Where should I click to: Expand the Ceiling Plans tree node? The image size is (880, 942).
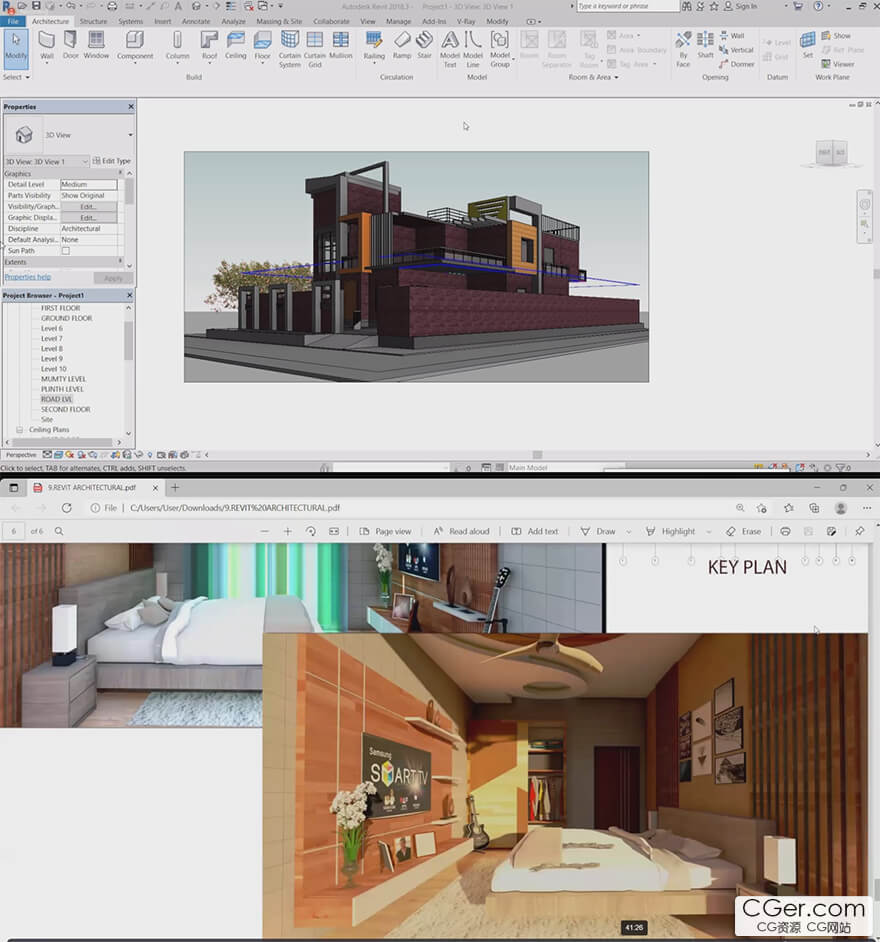point(19,430)
